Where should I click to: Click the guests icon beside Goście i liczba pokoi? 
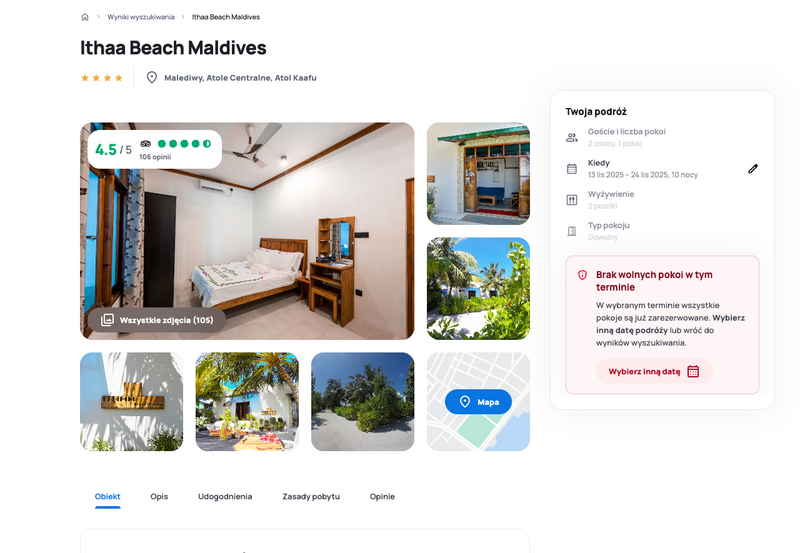(x=572, y=138)
